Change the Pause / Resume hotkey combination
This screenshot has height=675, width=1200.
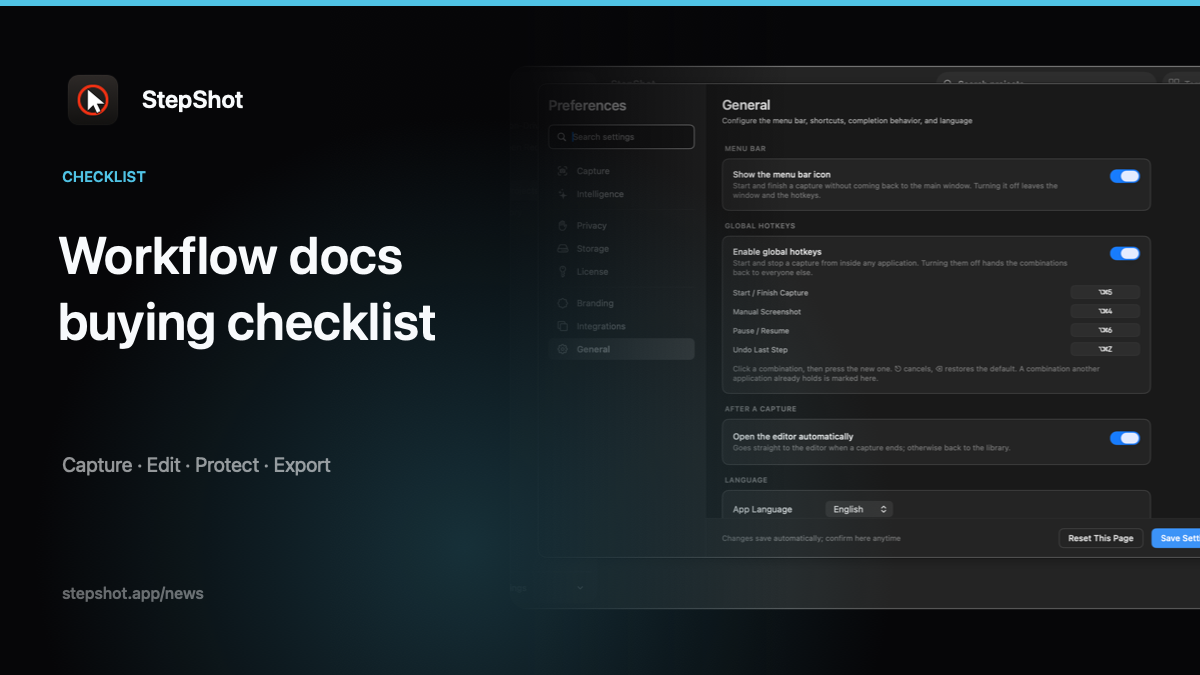point(1105,330)
